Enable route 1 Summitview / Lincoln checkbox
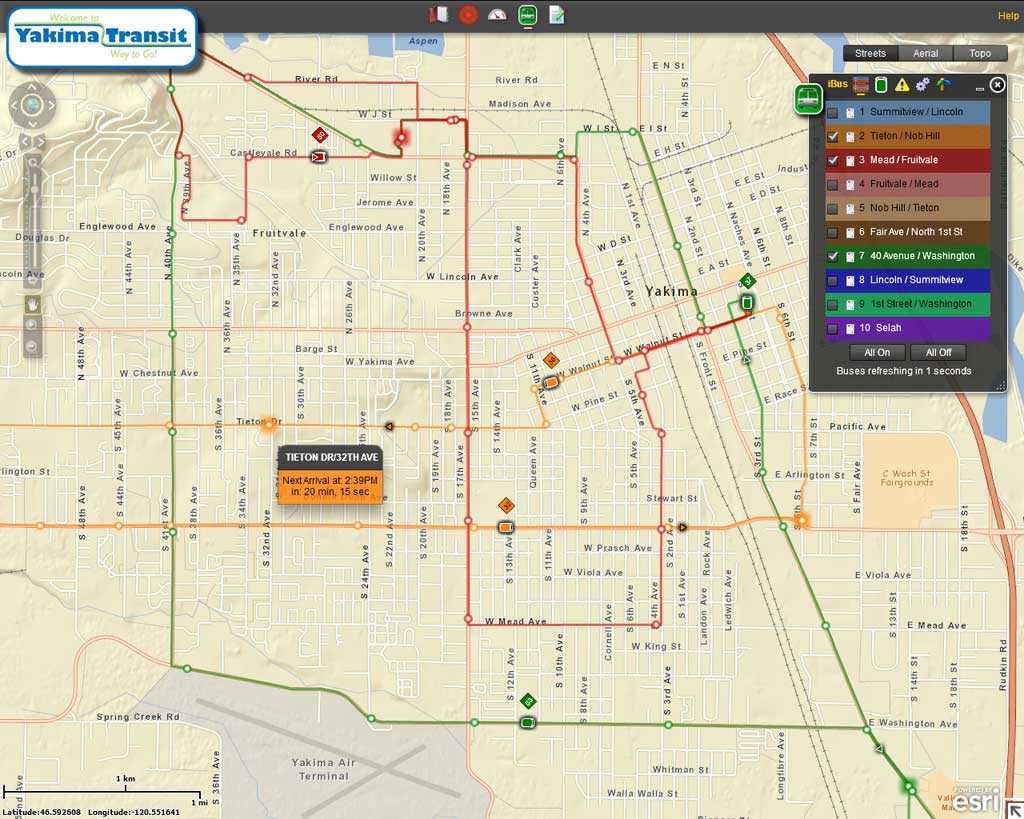Viewport: 1024px width, 819px height. 833,113
